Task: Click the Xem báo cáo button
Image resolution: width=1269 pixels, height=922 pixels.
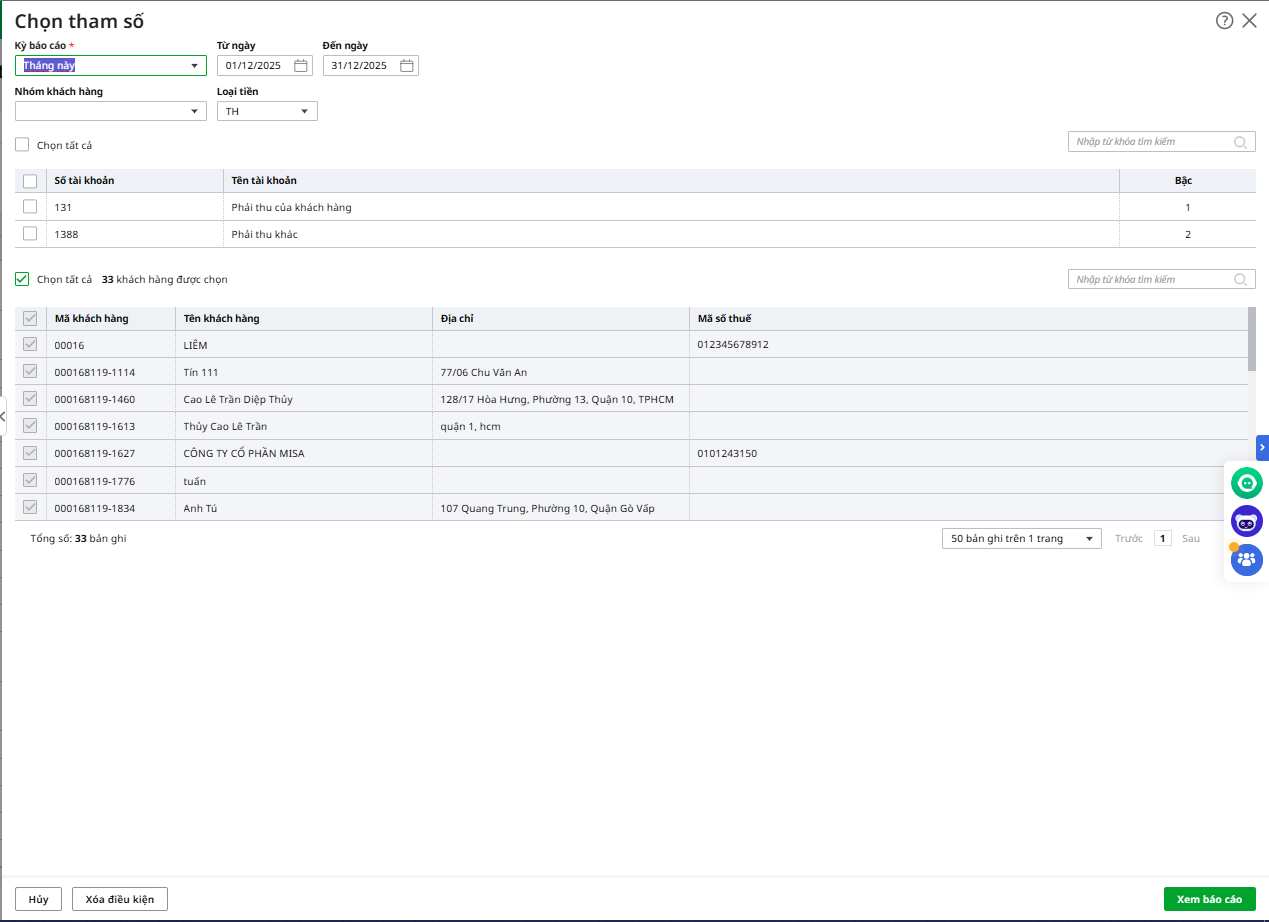Action: (1209, 899)
